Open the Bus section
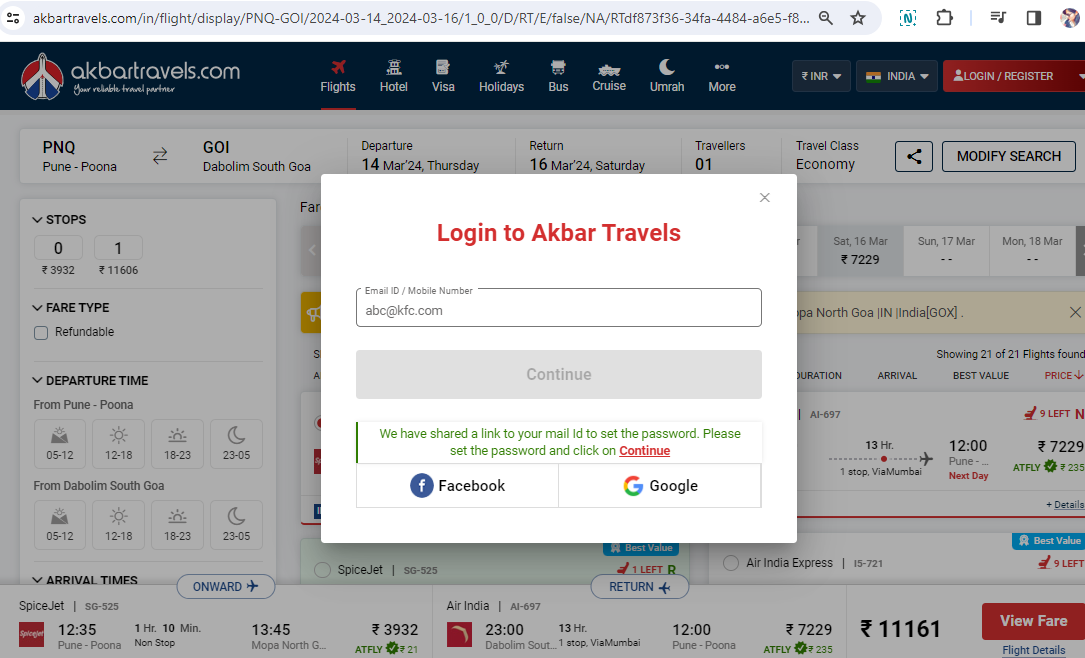Viewport: 1085px width, 658px height. point(558,76)
